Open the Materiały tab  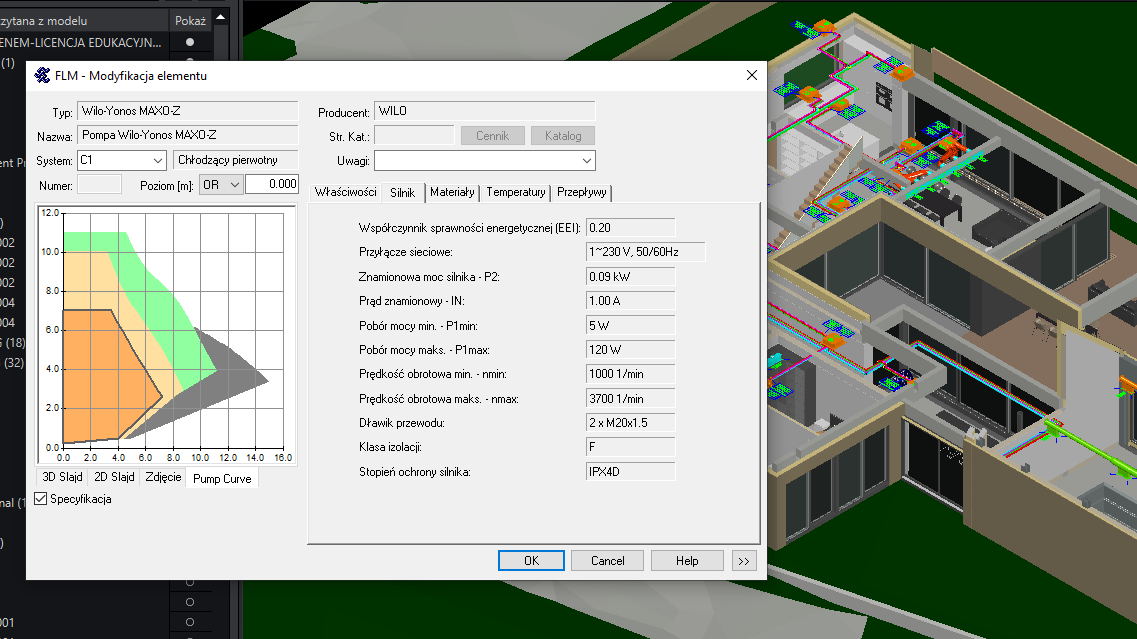point(452,192)
